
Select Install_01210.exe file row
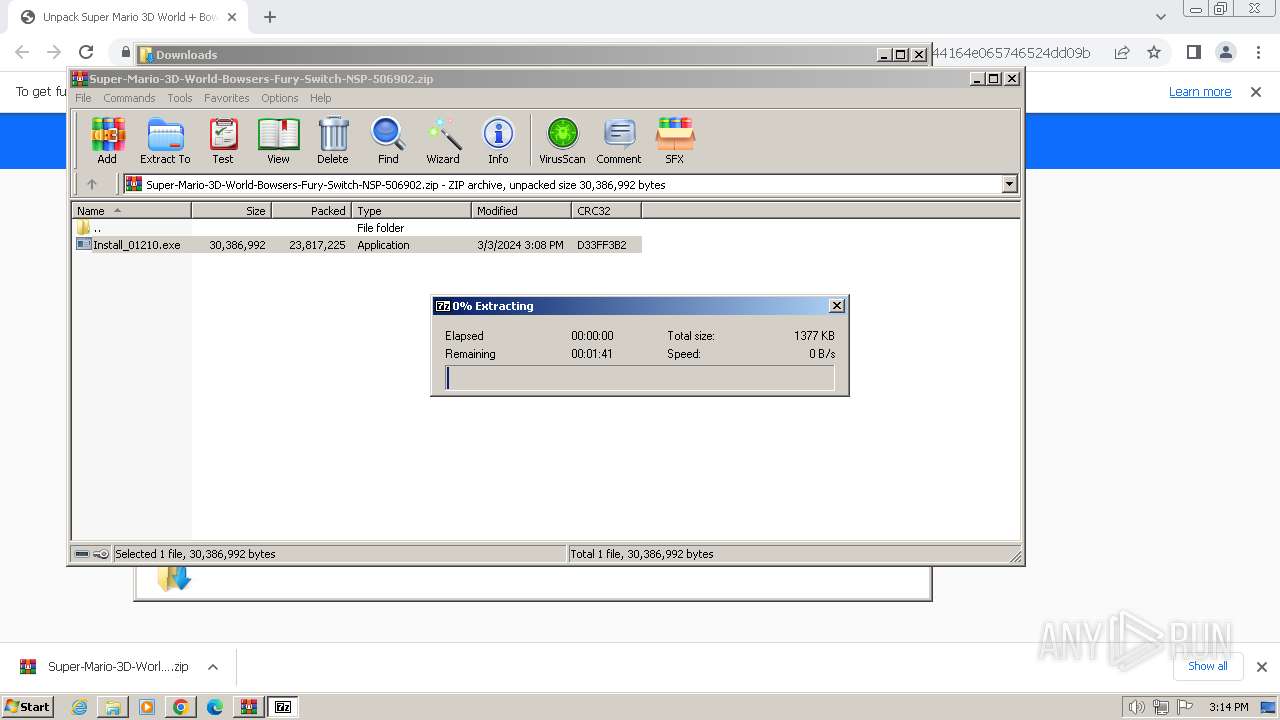coord(357,245)
